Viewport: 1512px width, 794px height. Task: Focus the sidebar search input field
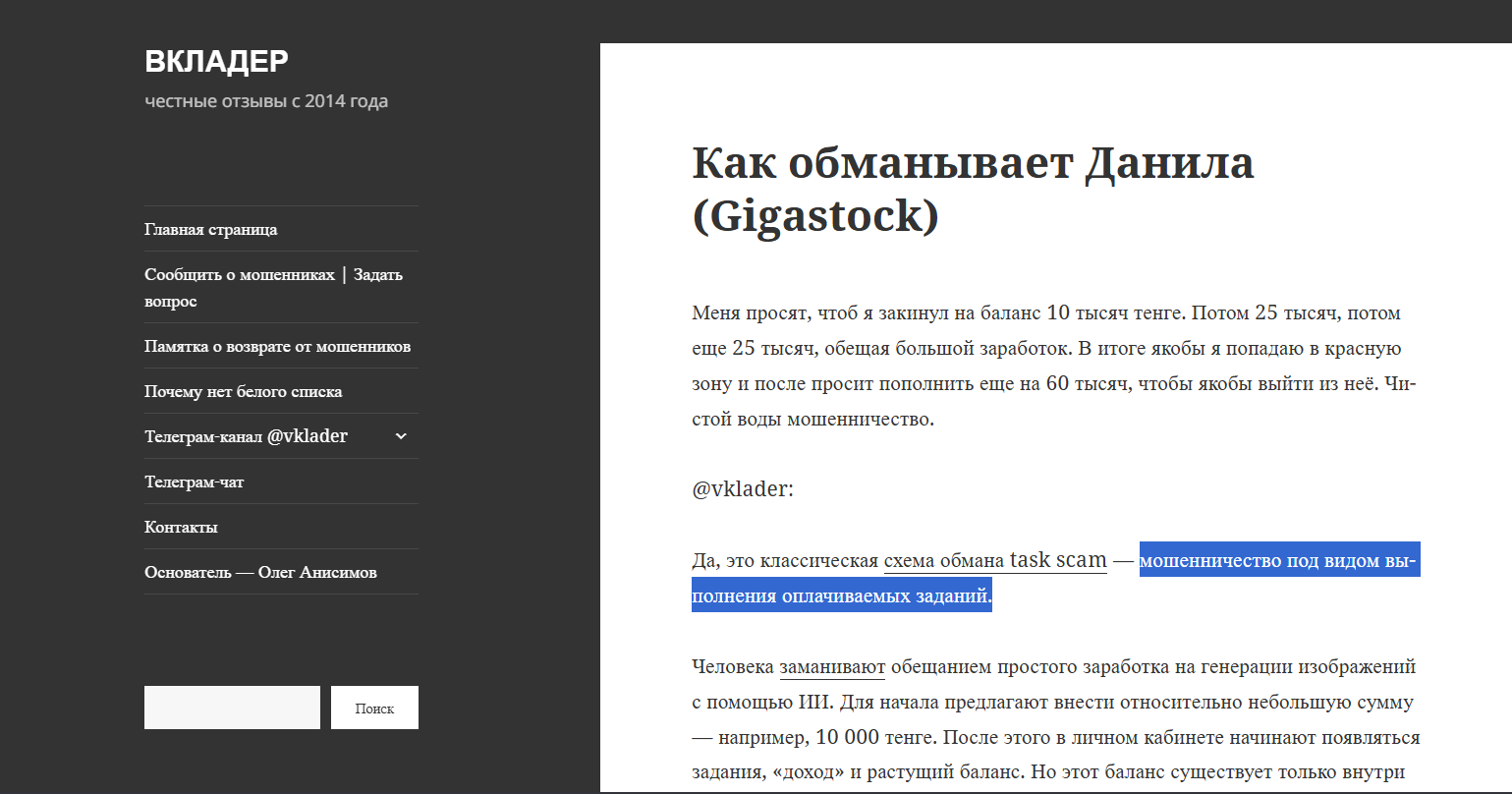(x=232, y=708)
